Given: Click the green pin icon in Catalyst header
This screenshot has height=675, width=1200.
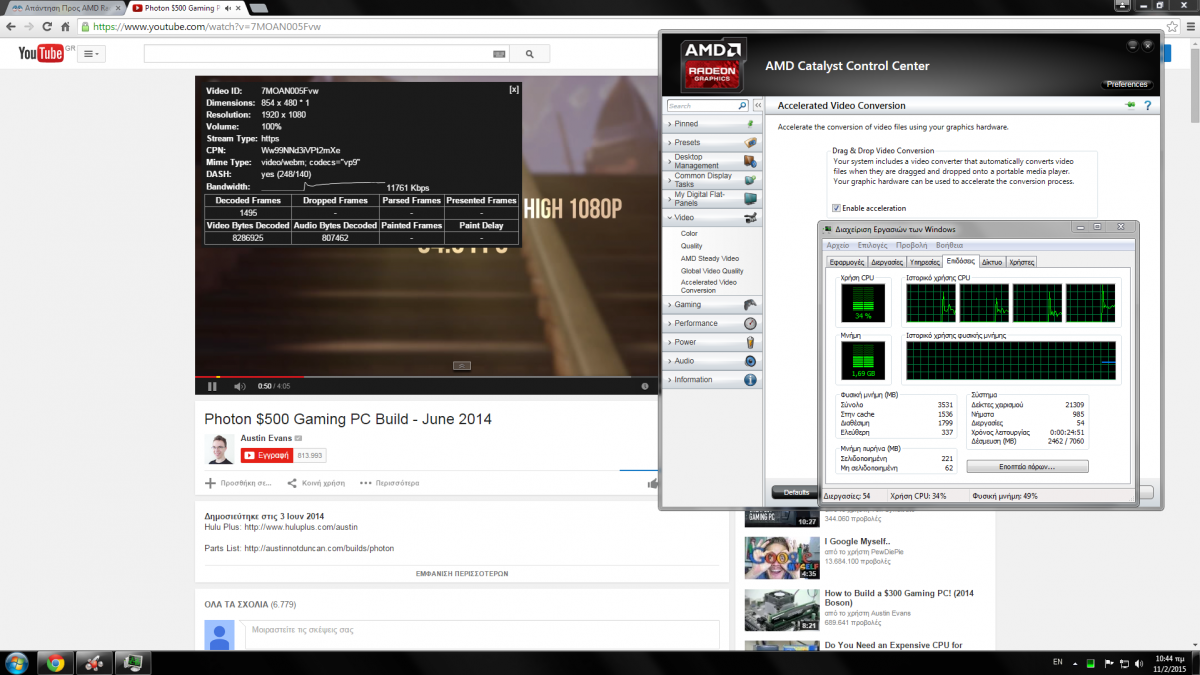Looking at the screenshot, I should click(x=1131, y=105).
